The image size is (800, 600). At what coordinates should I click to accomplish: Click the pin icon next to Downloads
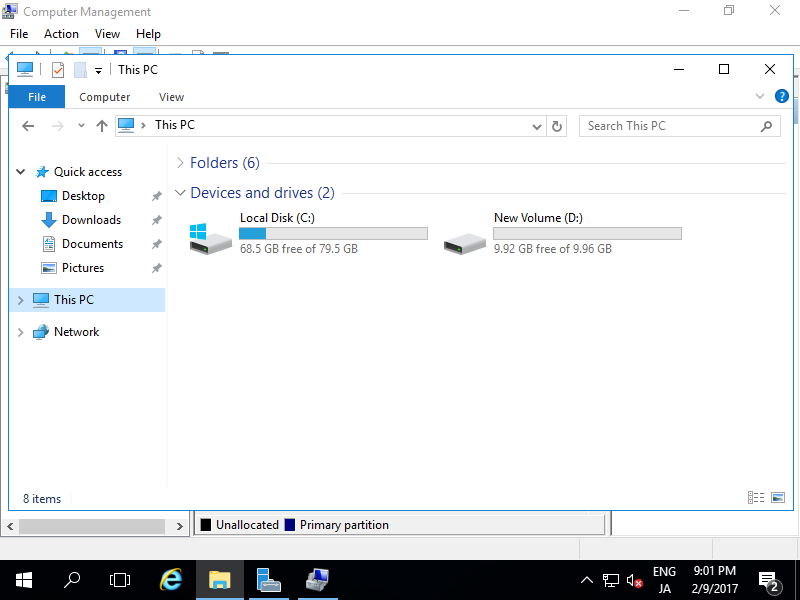(156, 220)
